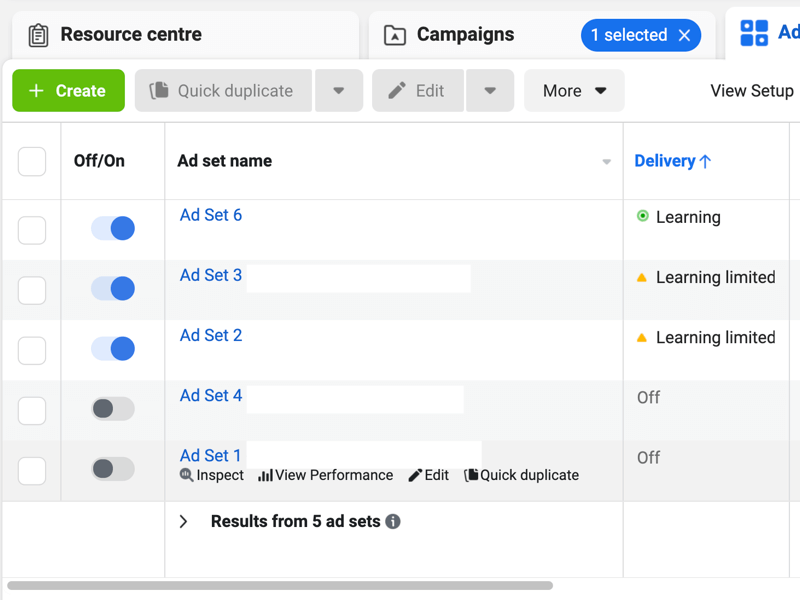
Task: Click the green Create button
Action: (x=68, y=91)
